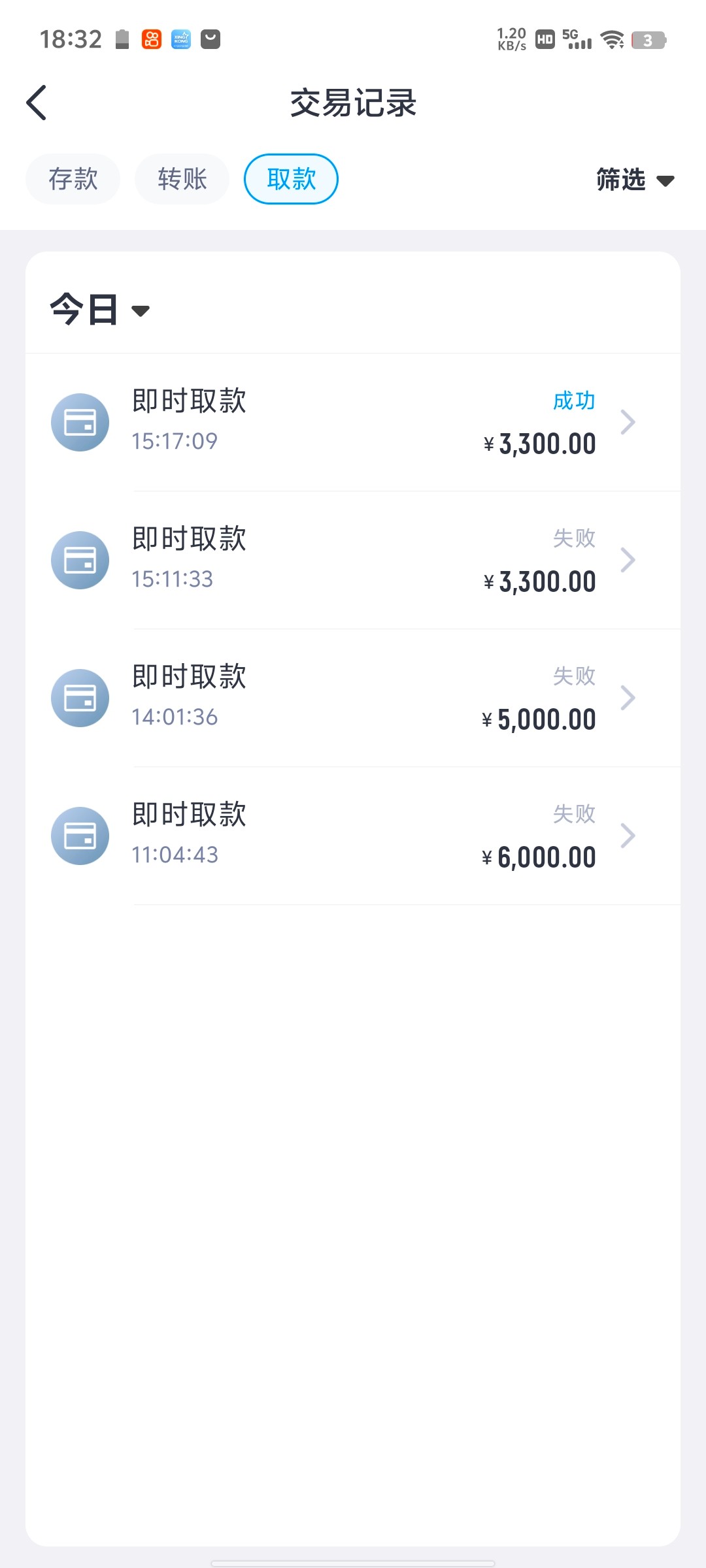This screenshot has height=1568, width=706.
Task: Tap the back arrow icon
Action: [37, 103]
